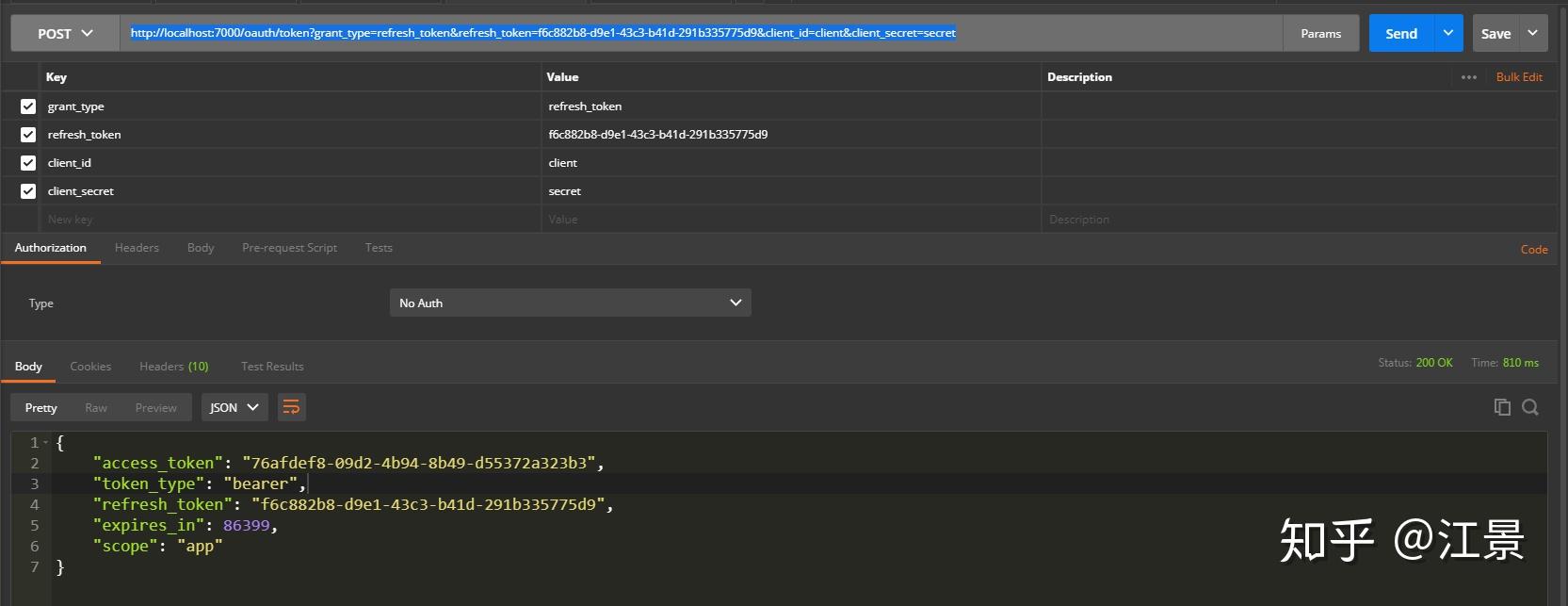Disable the client_secret parameter checkbox
This screenshot has height=606, width=1568.
[x=28, y=191]
